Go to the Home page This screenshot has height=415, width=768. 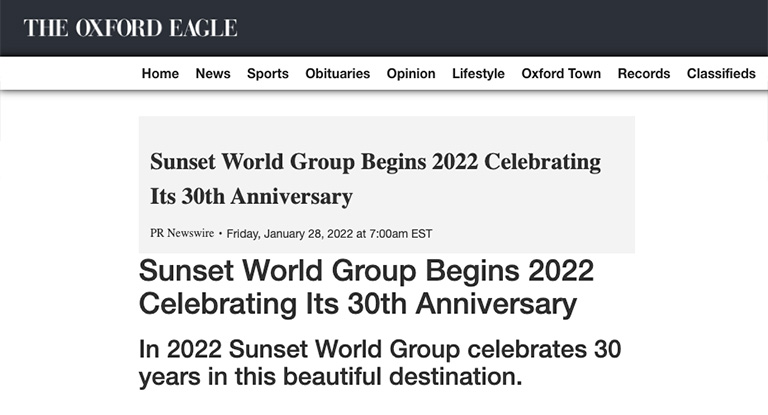160,73
